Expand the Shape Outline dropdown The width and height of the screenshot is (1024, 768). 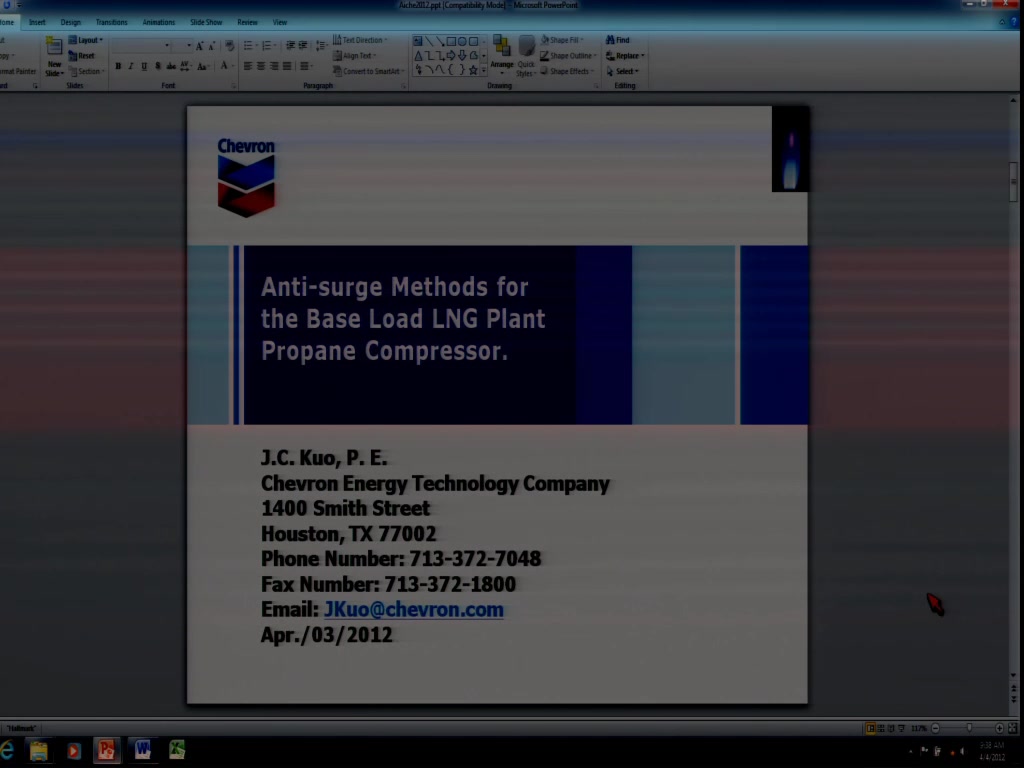tap(568, 56)
